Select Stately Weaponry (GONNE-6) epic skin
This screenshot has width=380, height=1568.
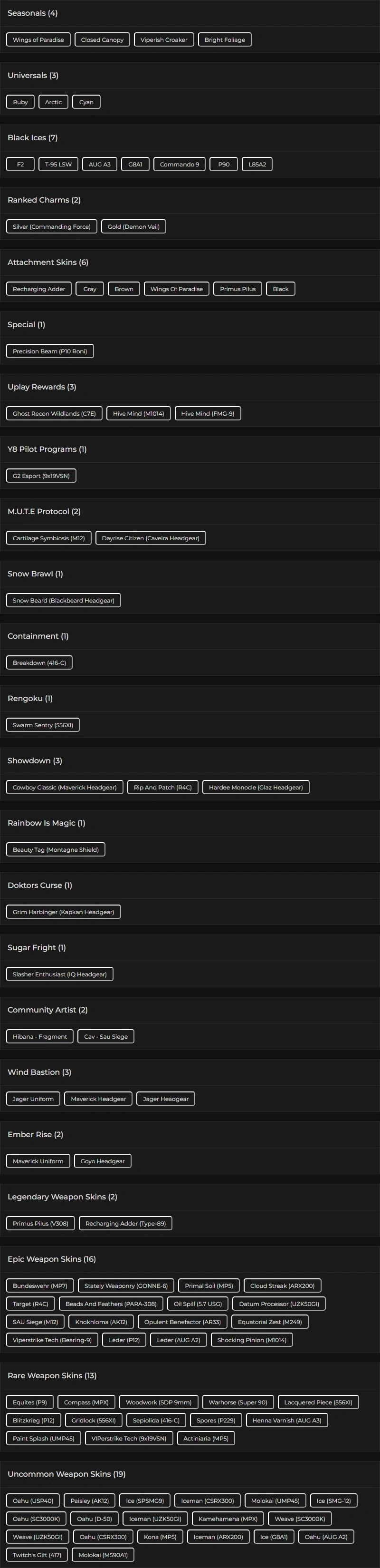click(126, 1286)
